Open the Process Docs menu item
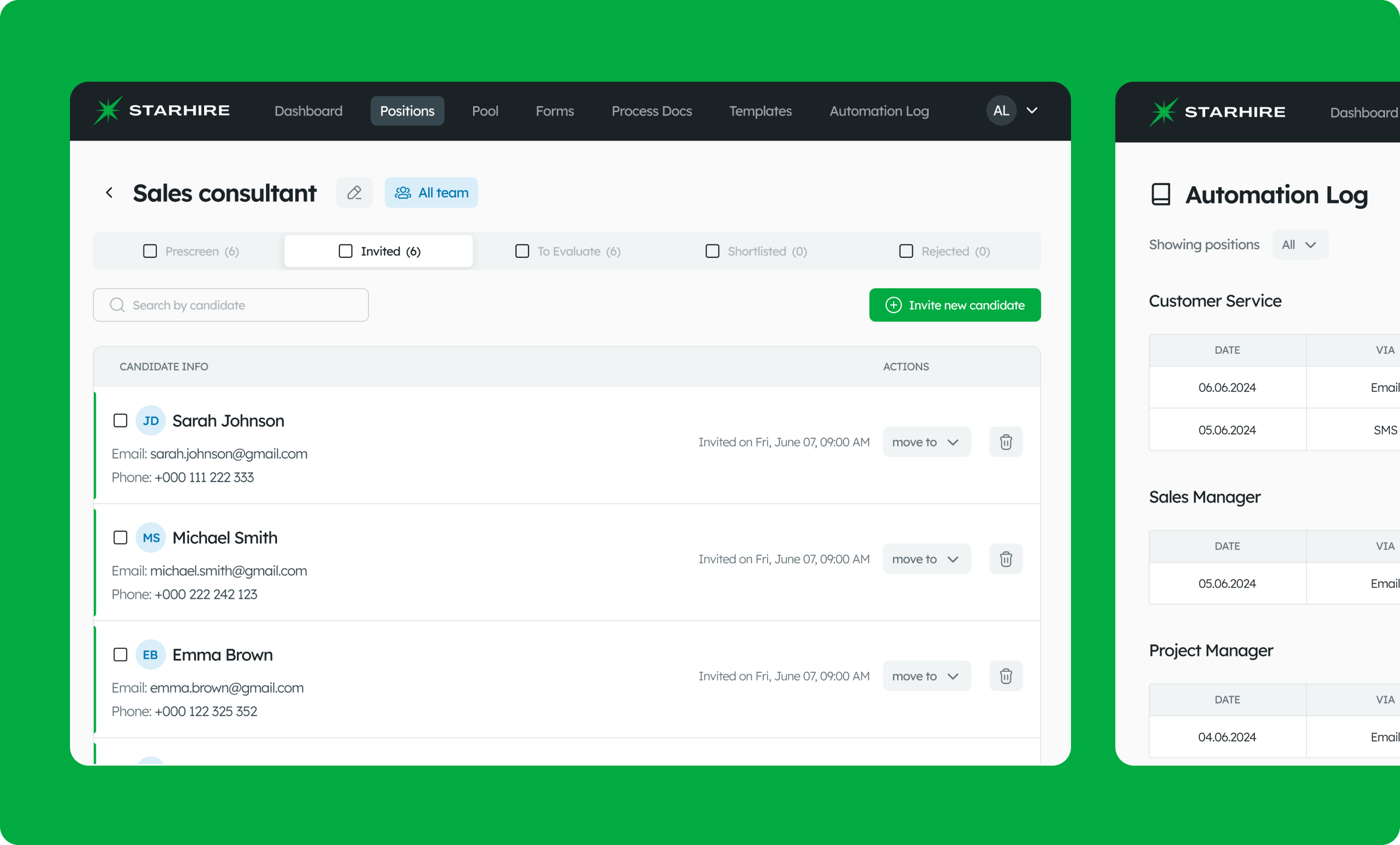The height and width of the screenshot is (845, 1400). [x=652, y=111]
